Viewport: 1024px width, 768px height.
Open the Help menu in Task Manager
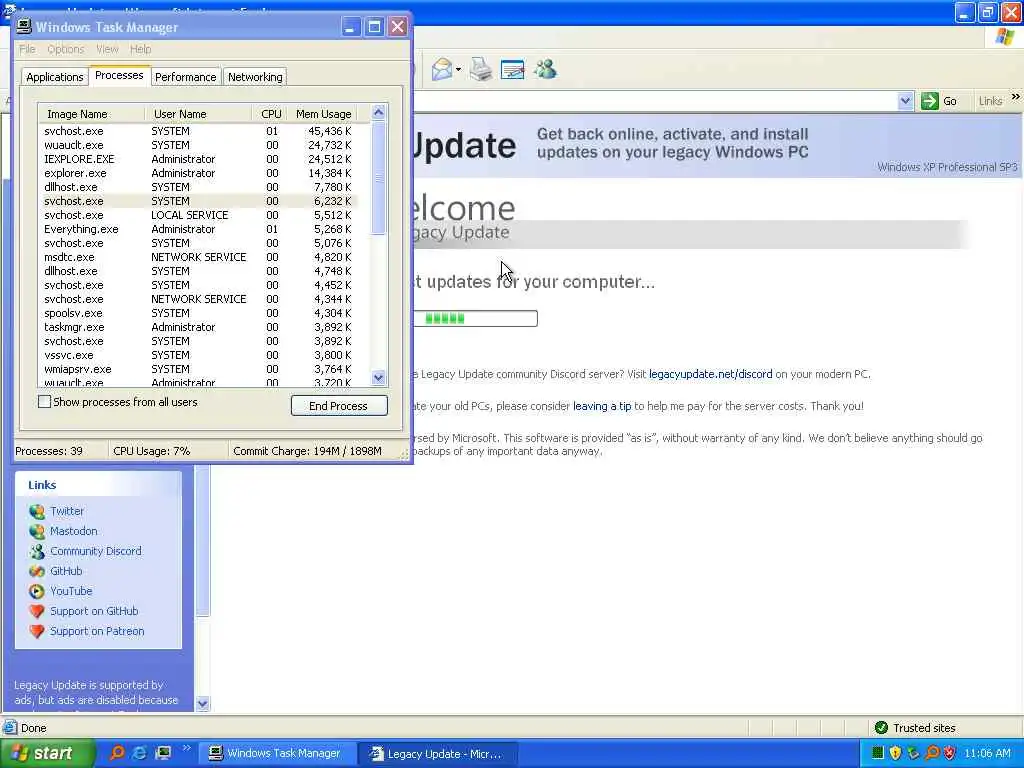pos(140,49)
